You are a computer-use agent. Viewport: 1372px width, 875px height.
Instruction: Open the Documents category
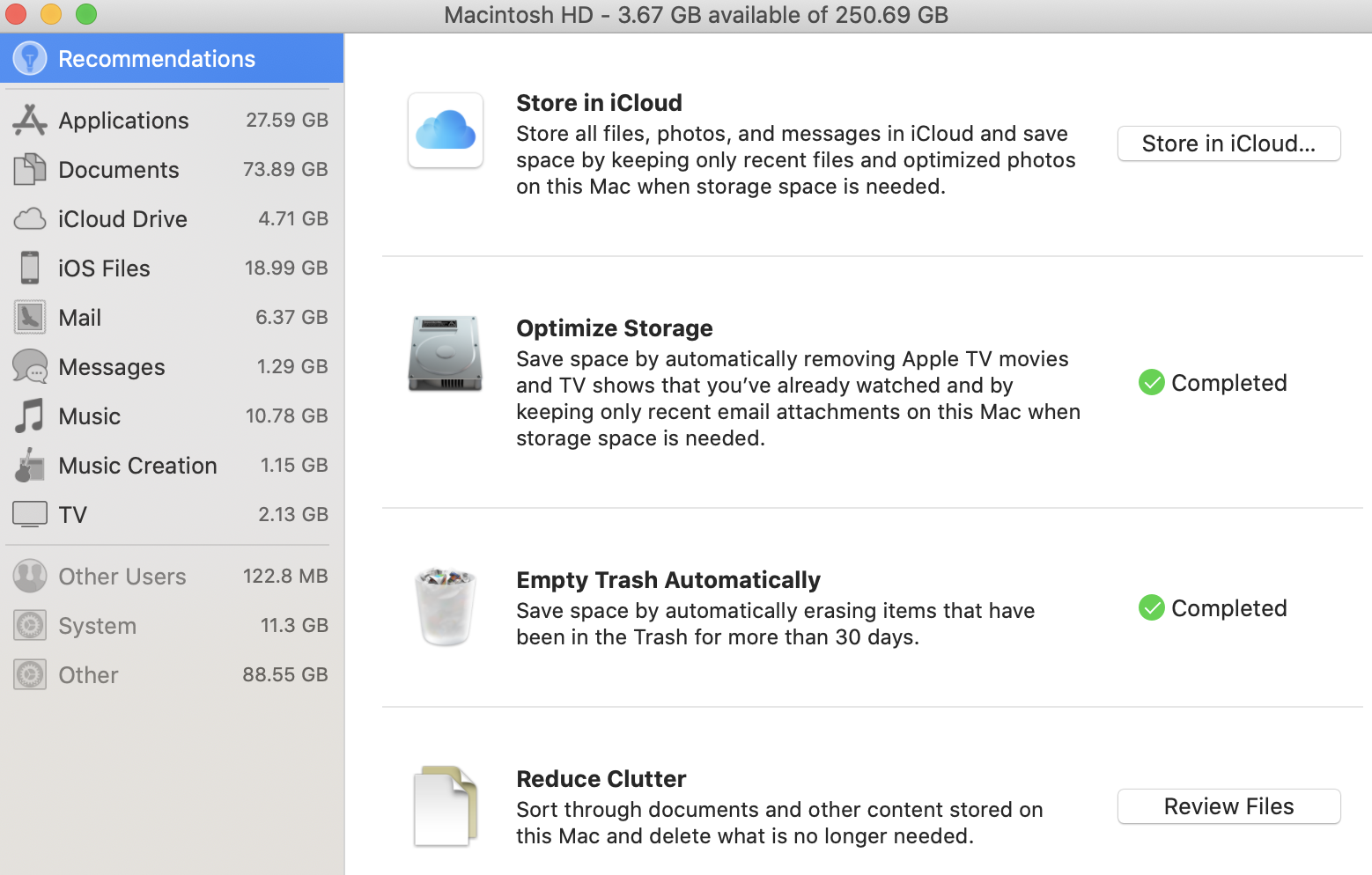coord(172,169)
